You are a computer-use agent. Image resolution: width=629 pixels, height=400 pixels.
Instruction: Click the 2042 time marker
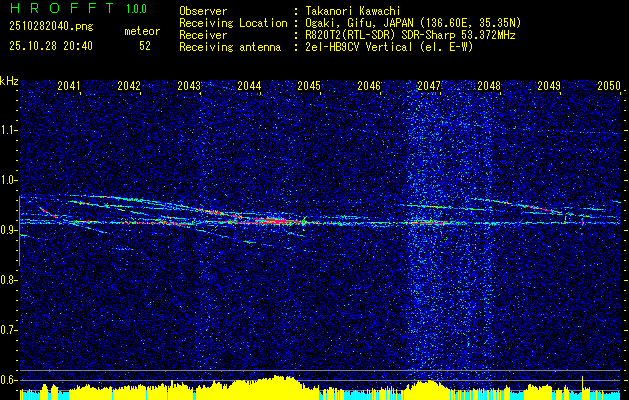tap(129, 86)
